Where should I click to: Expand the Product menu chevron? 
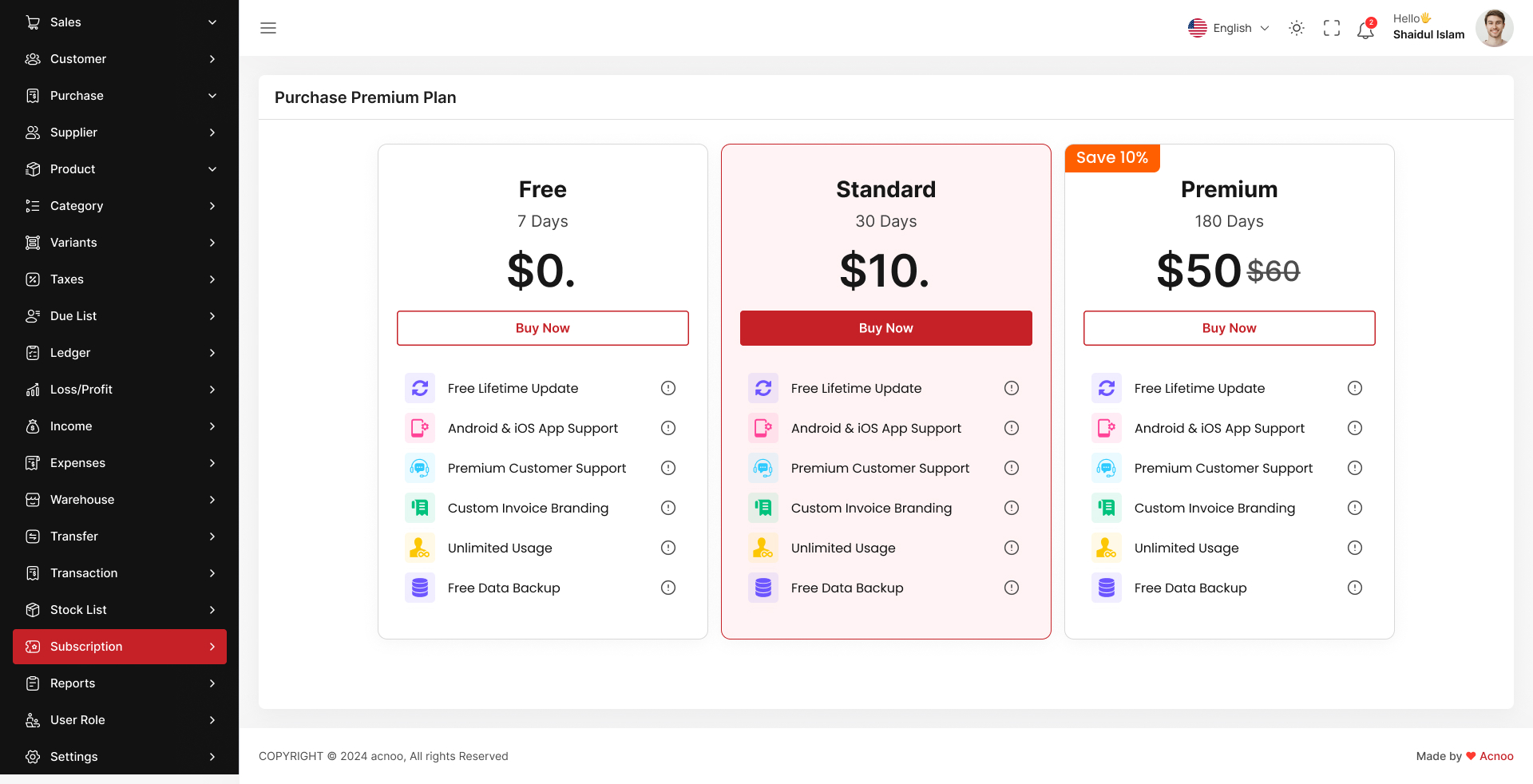(x=212, y=168)
